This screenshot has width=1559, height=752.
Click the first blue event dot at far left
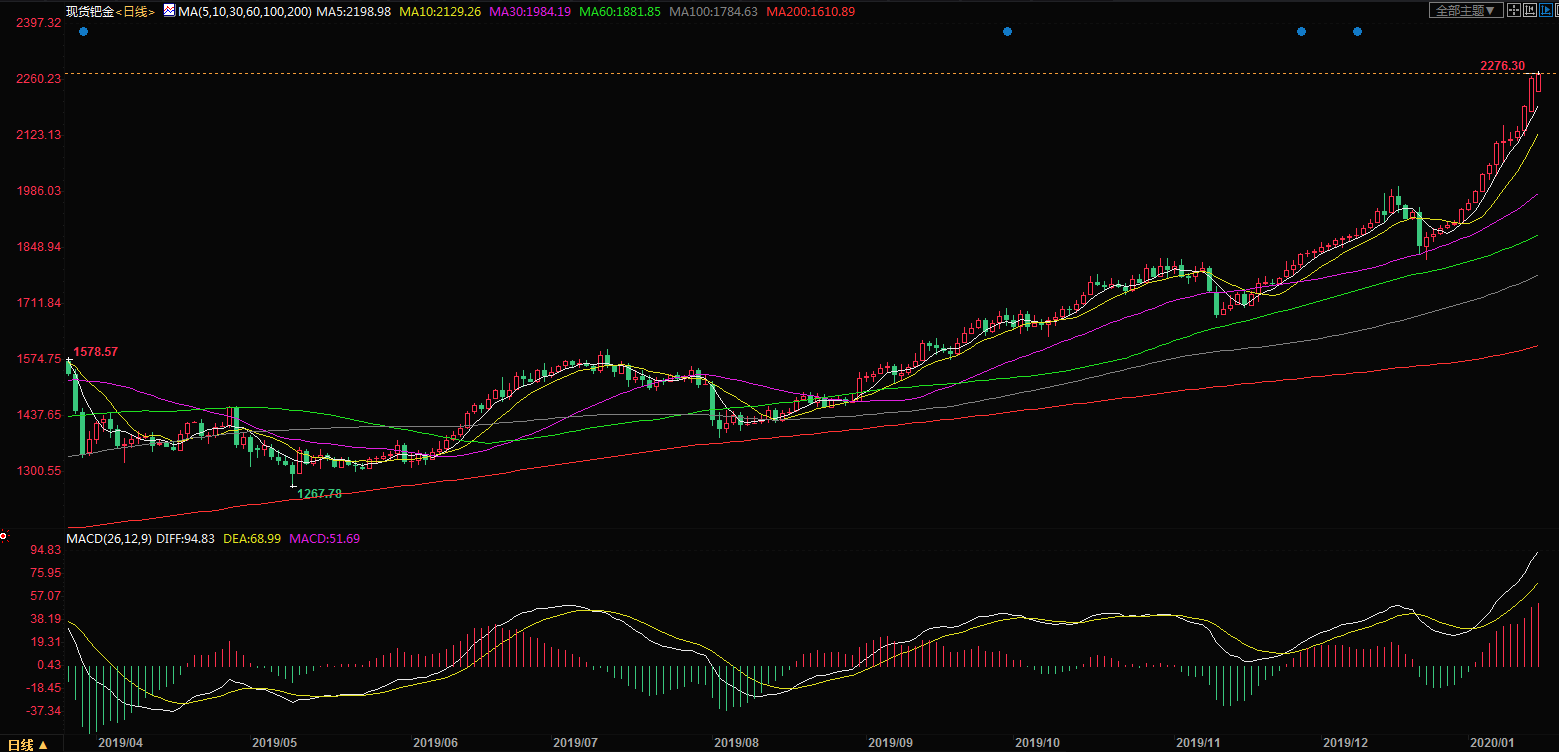pos(83,32)
